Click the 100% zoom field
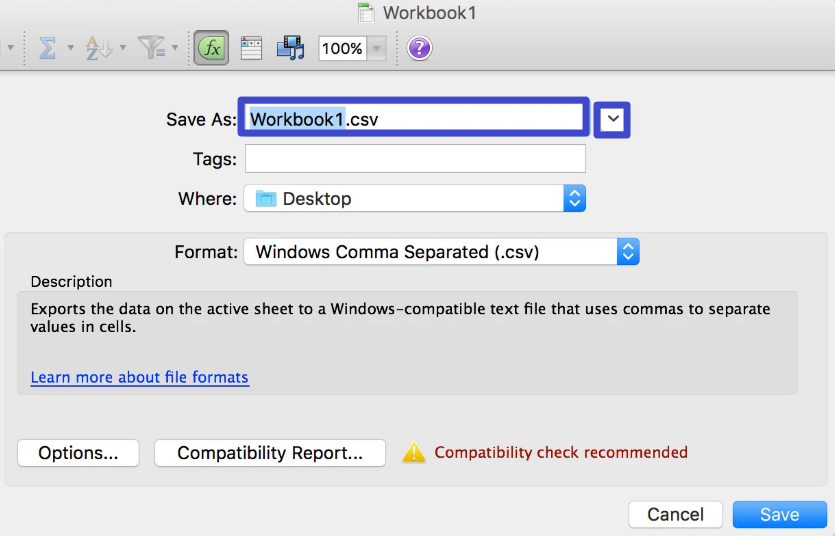The width and height of the screenshot is (835, 536). (342, 48)
